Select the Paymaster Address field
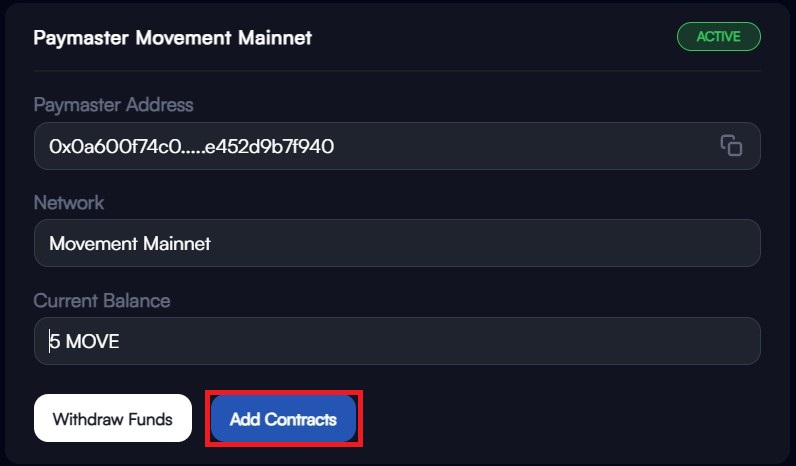Viewport: 796px width, 466px height. pos(397,146)
